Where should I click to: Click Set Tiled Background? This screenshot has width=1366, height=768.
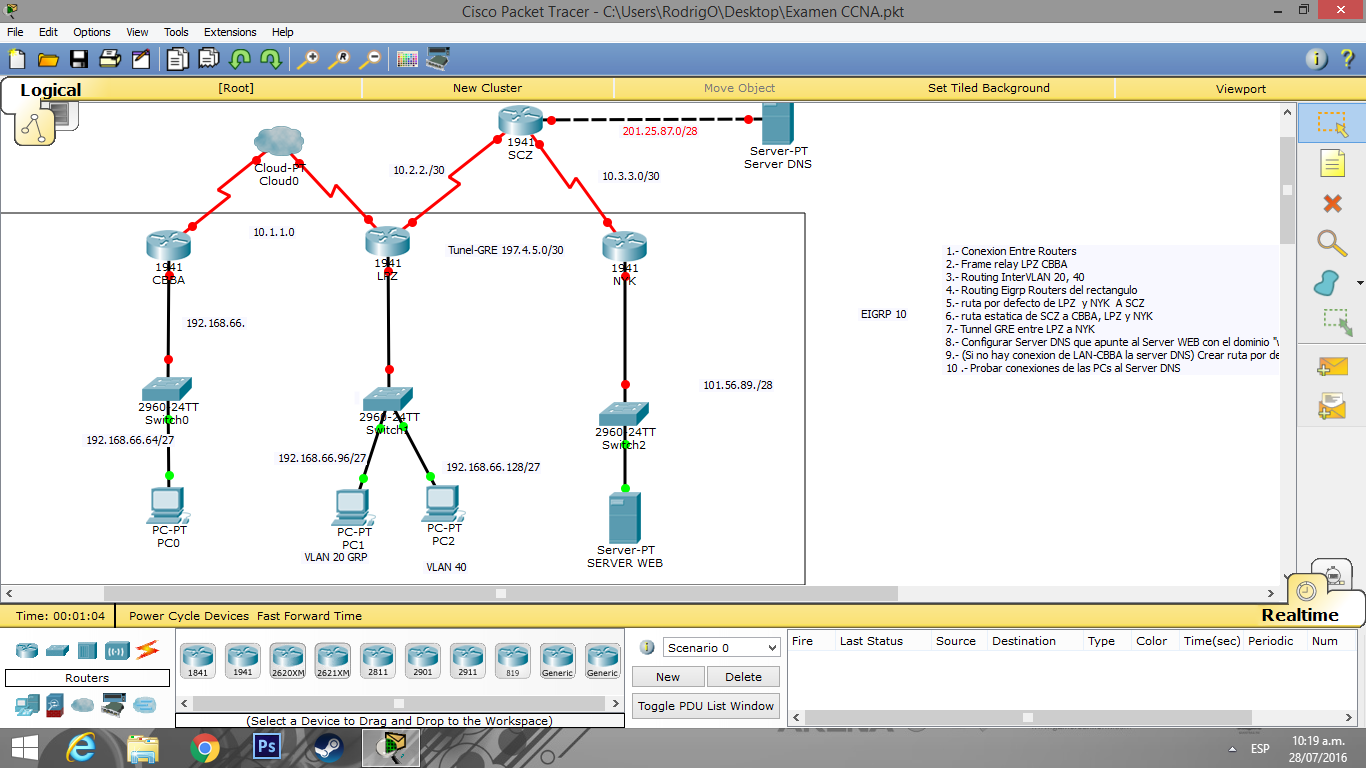click(x=989, y=88)
